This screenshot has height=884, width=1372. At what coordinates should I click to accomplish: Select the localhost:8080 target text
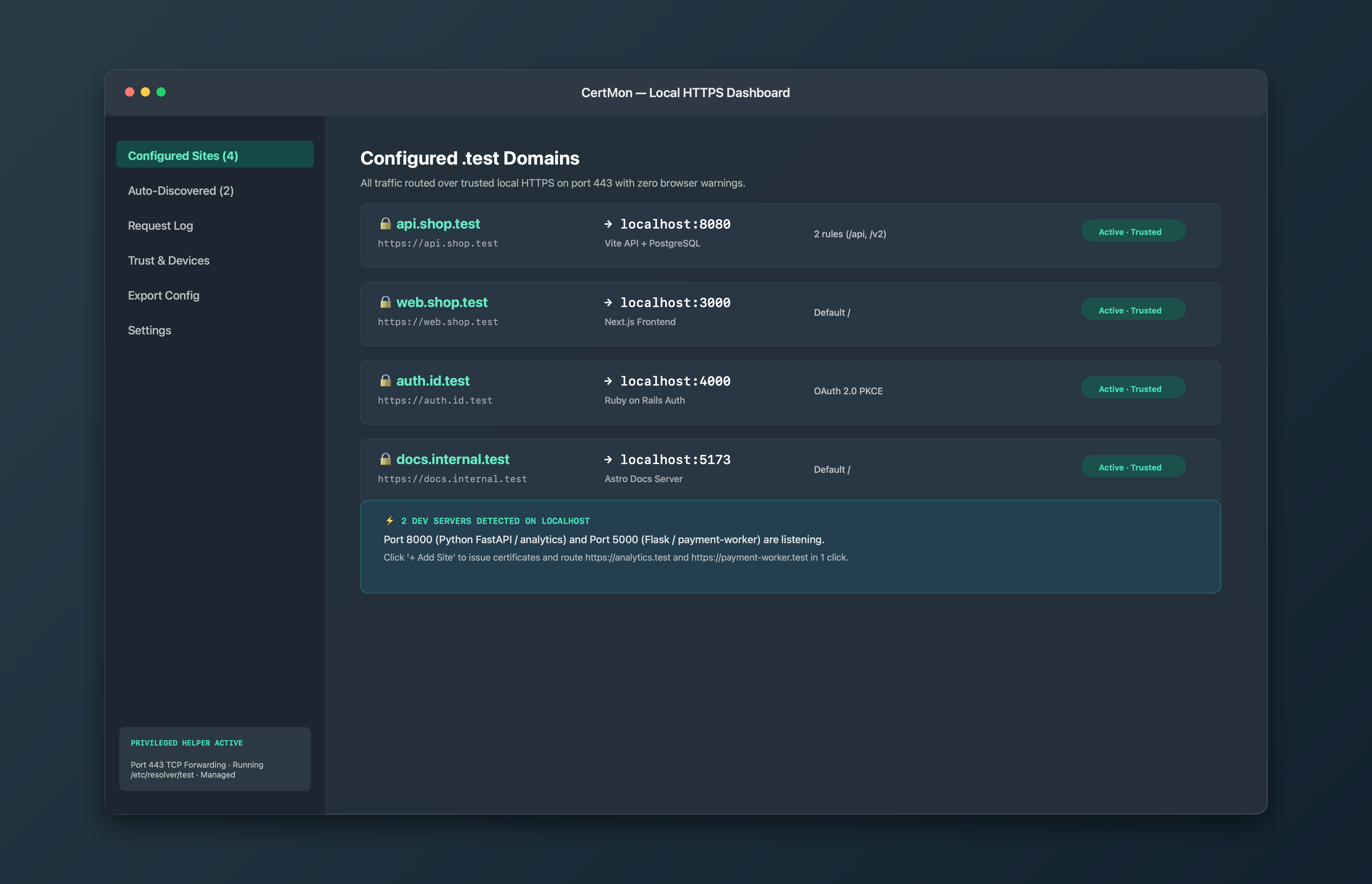pos(675,224)
